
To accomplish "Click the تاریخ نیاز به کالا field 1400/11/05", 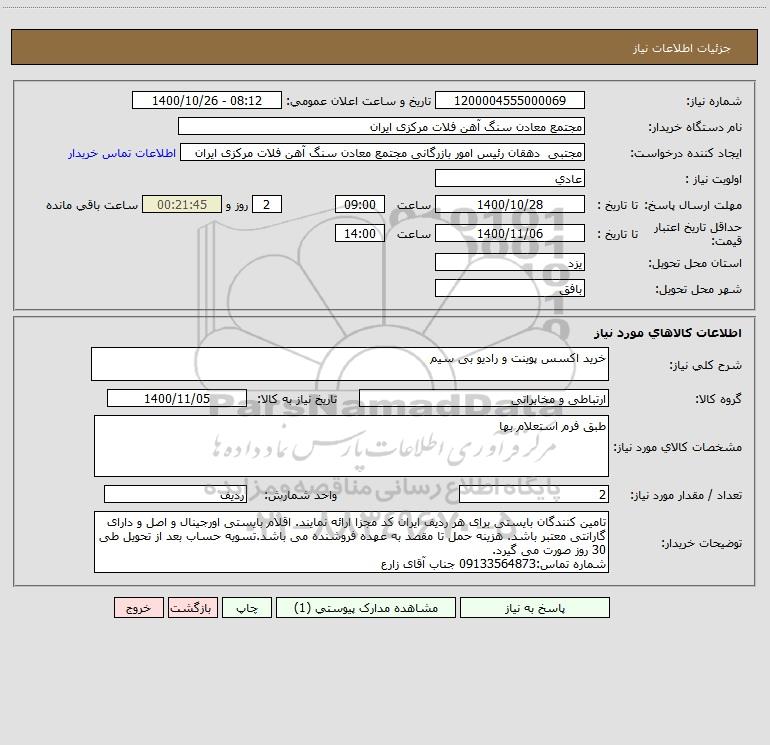I will click(x=177, y=398).
